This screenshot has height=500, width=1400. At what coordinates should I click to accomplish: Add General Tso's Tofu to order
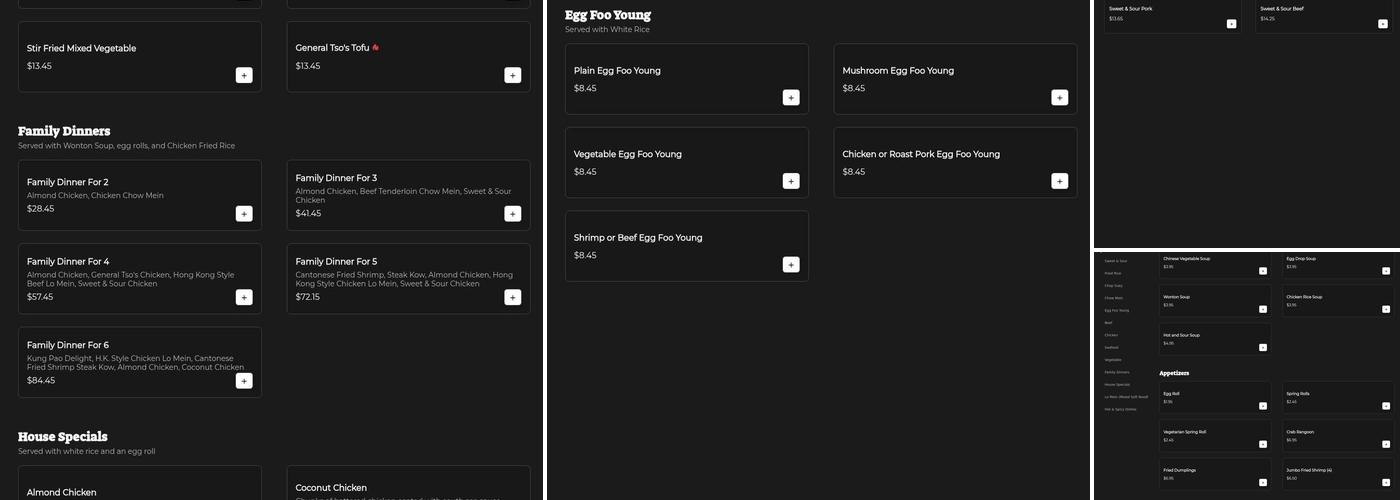pos(512,75)
